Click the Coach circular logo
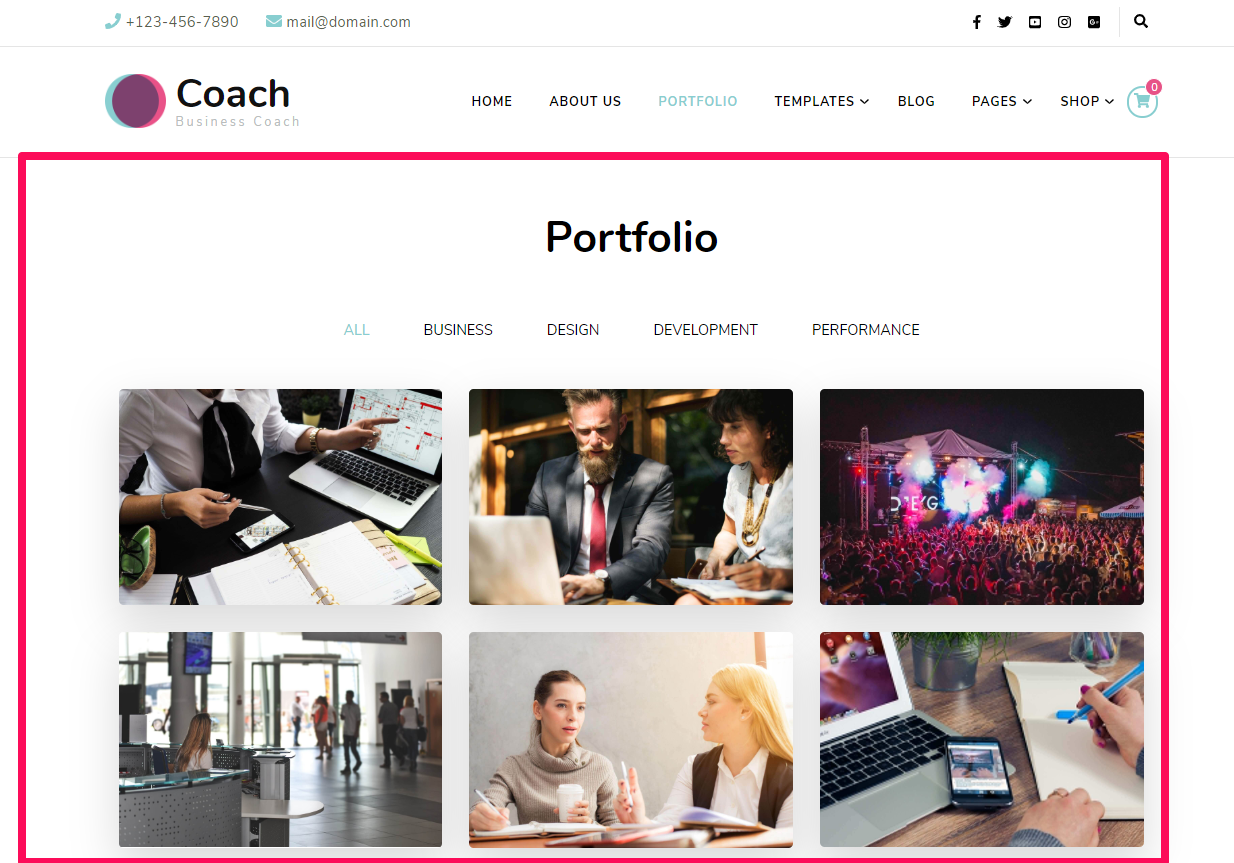 point(135,101)
